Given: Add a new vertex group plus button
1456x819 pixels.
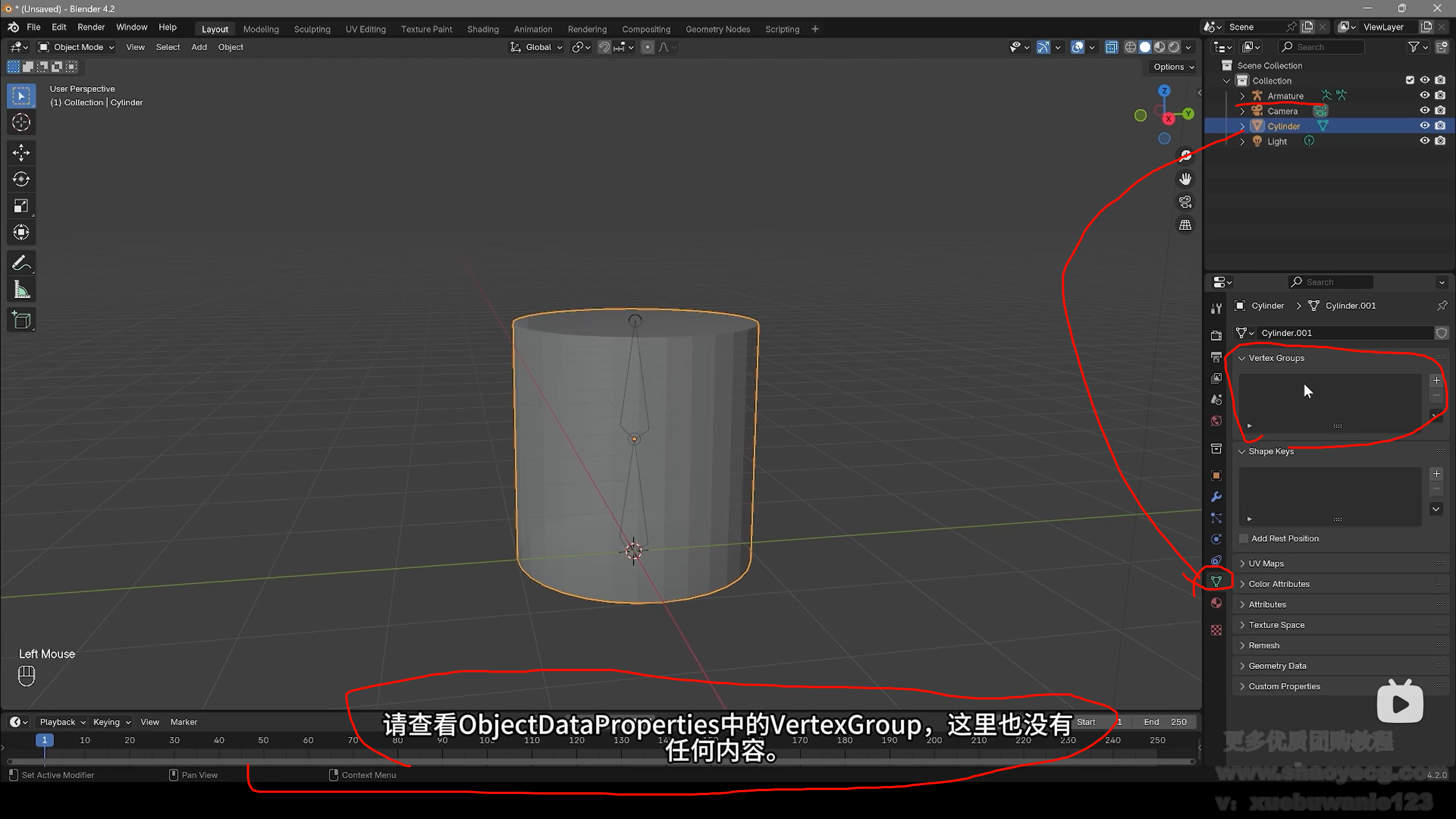Looking at the screenshot, I should pos(1436,380).
